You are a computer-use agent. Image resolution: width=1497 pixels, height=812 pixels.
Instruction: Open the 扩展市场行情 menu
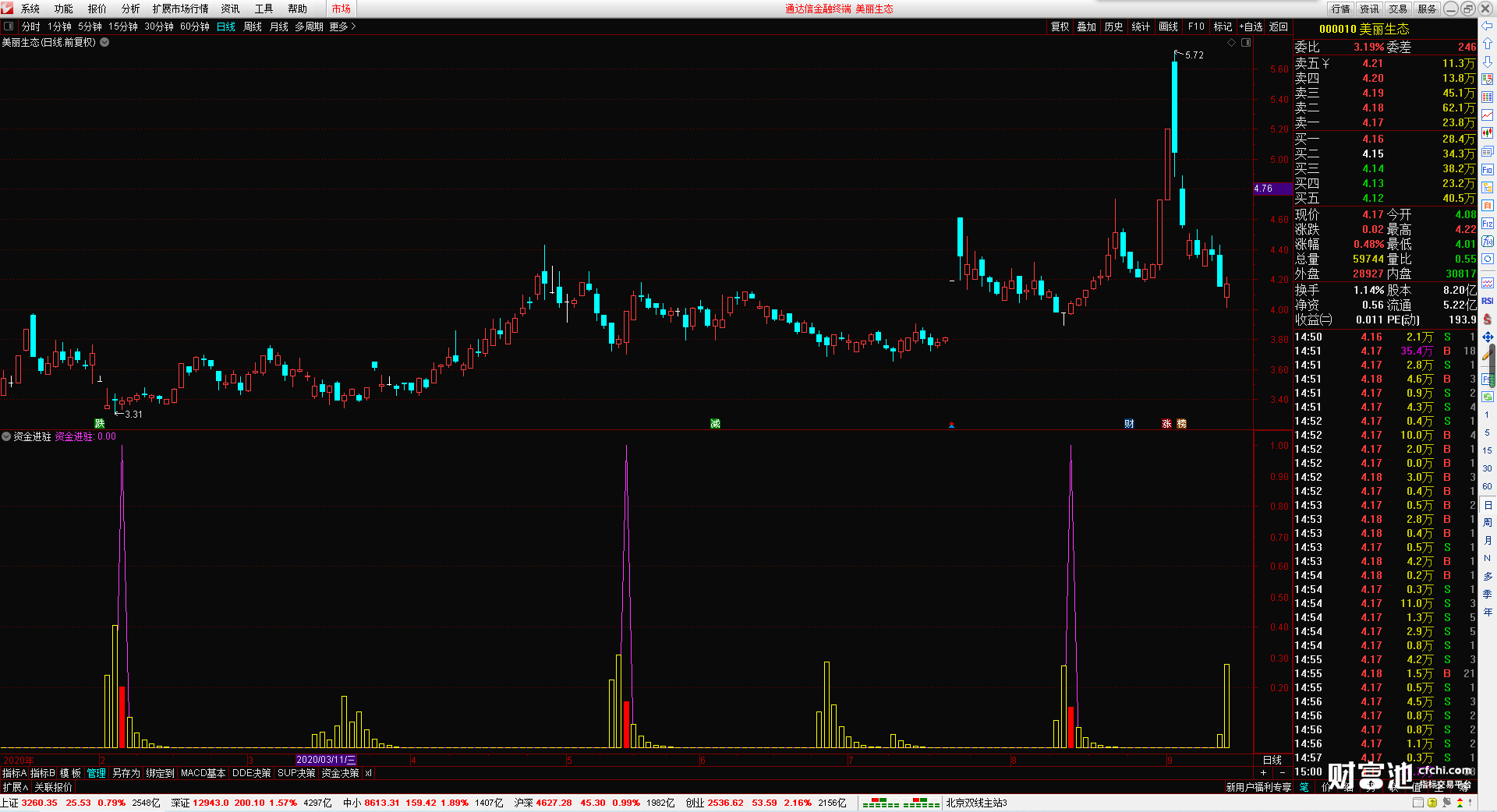click(x=181, y=9)
